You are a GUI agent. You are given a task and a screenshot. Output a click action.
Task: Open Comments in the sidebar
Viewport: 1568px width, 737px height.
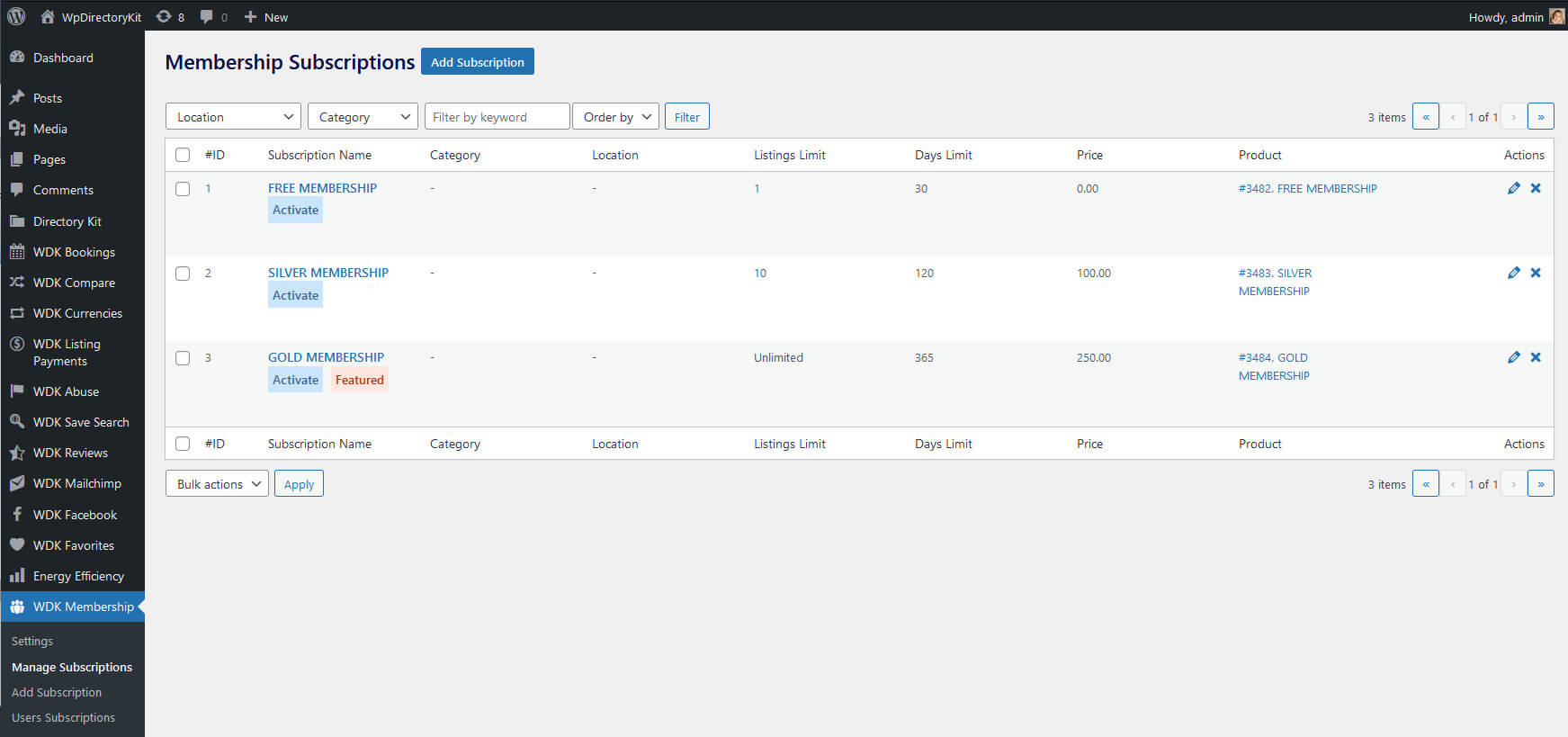pyautogui.click(x=72, y=190)
